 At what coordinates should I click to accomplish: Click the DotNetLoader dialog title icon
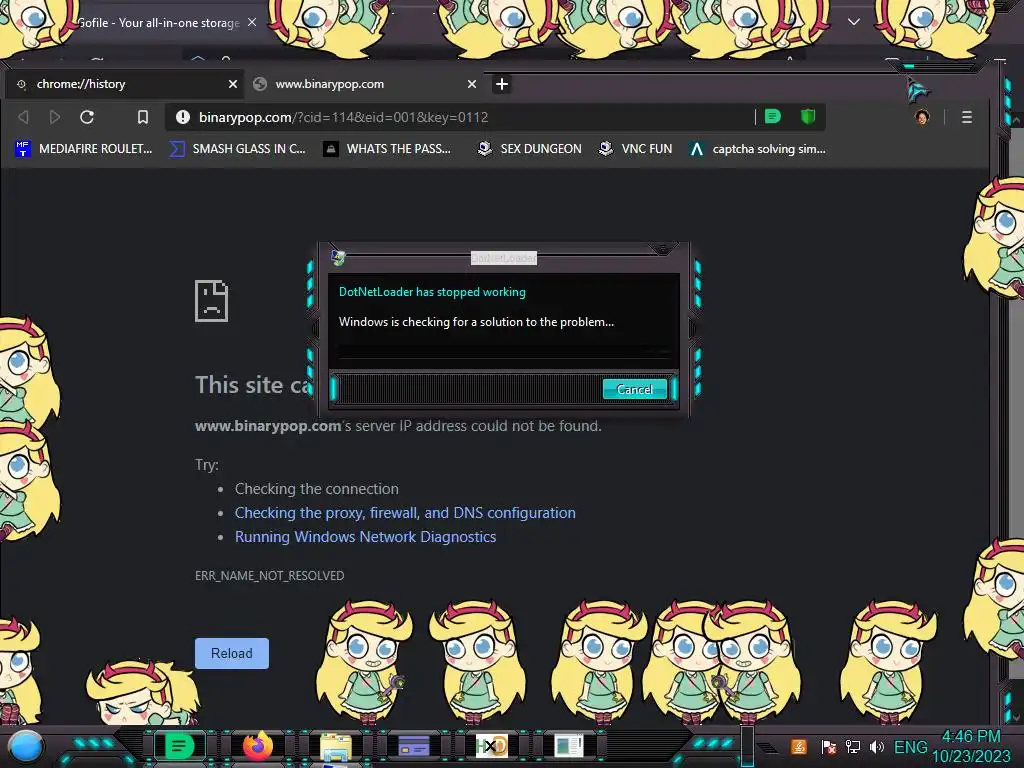(338, 257)
